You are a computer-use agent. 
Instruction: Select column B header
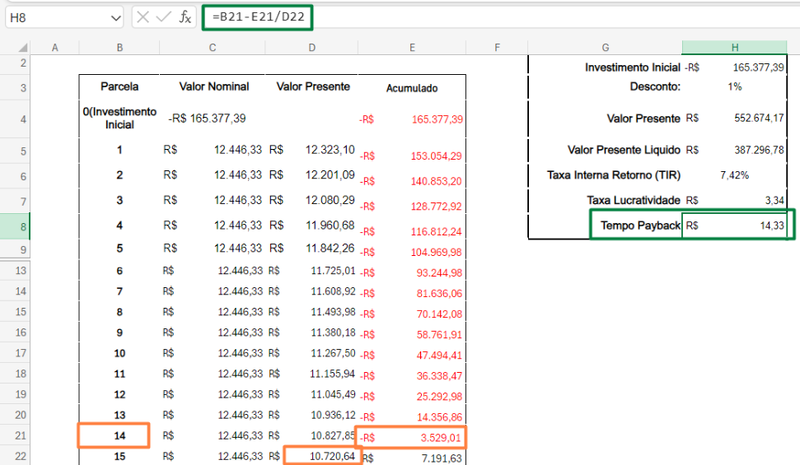119,47
